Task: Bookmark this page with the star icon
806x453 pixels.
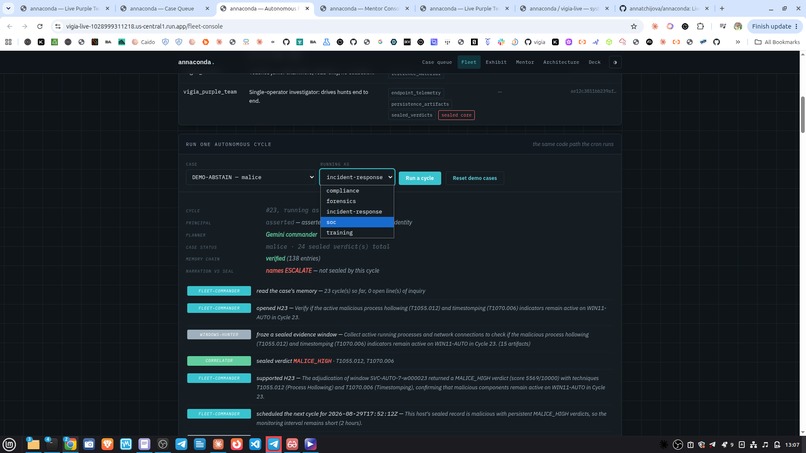Action: pyautogui.click(x=634, y=26)
